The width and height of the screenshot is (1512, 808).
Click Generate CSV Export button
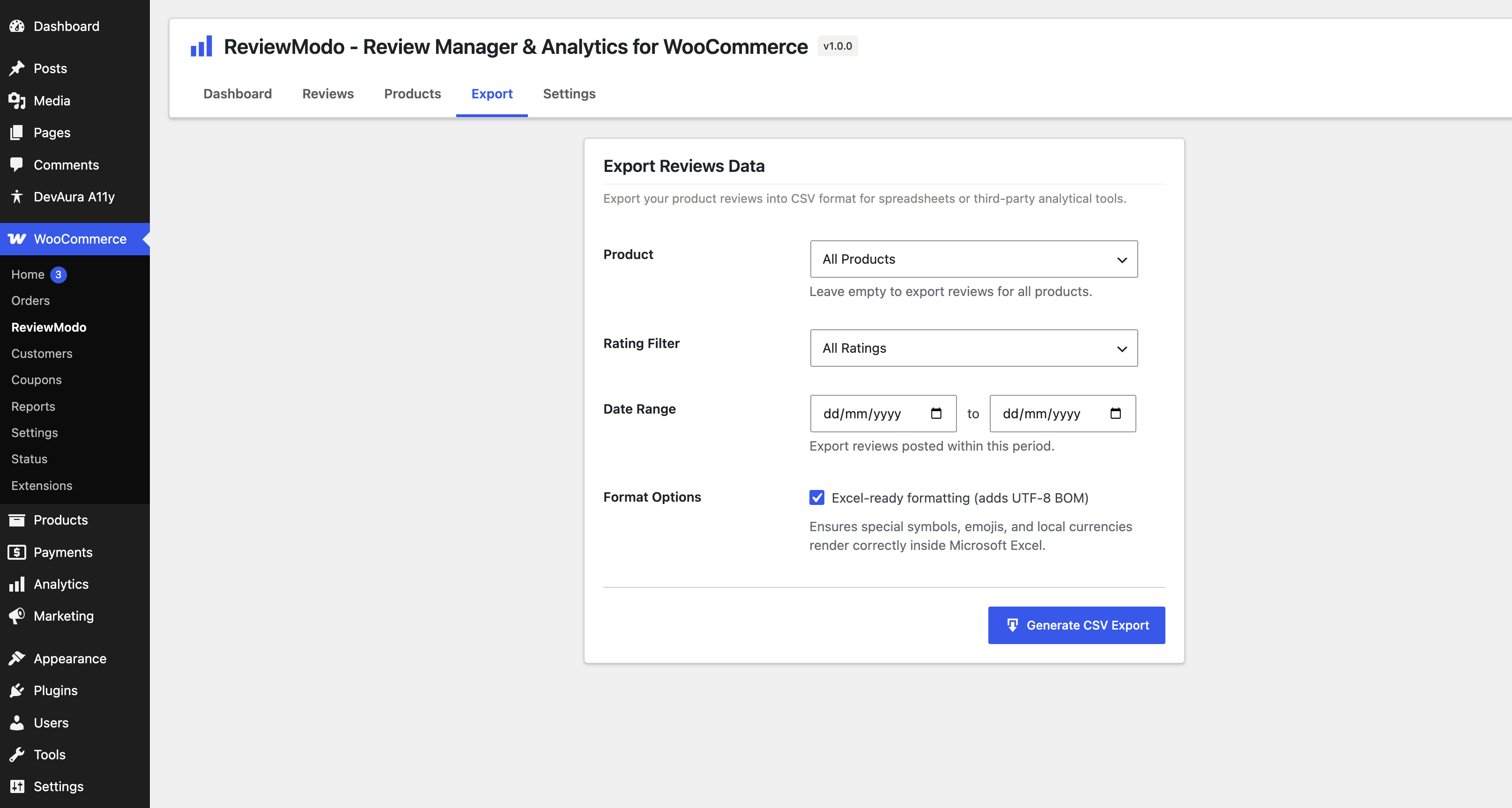click(1076, 625)
